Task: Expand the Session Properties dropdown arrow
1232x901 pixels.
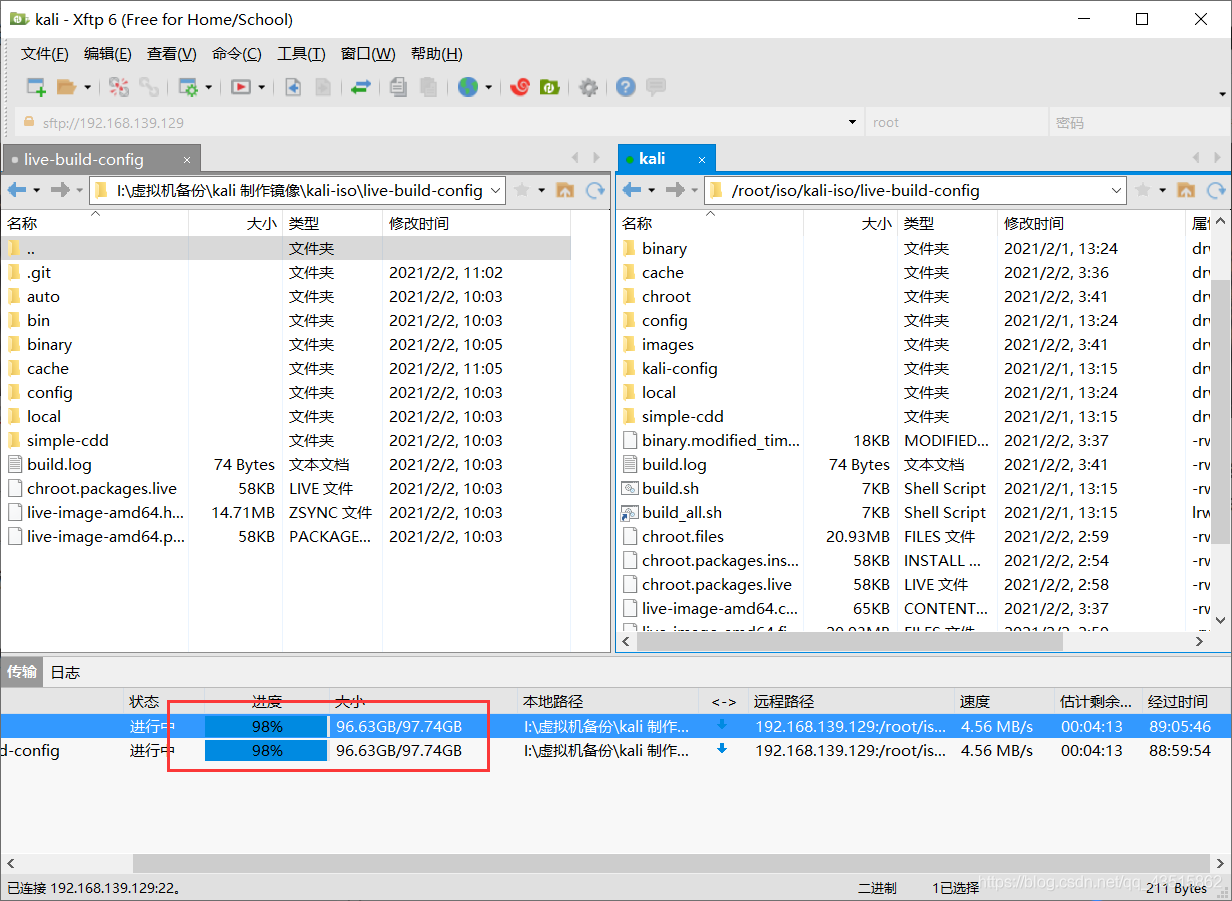Action: tap(209, 87)
